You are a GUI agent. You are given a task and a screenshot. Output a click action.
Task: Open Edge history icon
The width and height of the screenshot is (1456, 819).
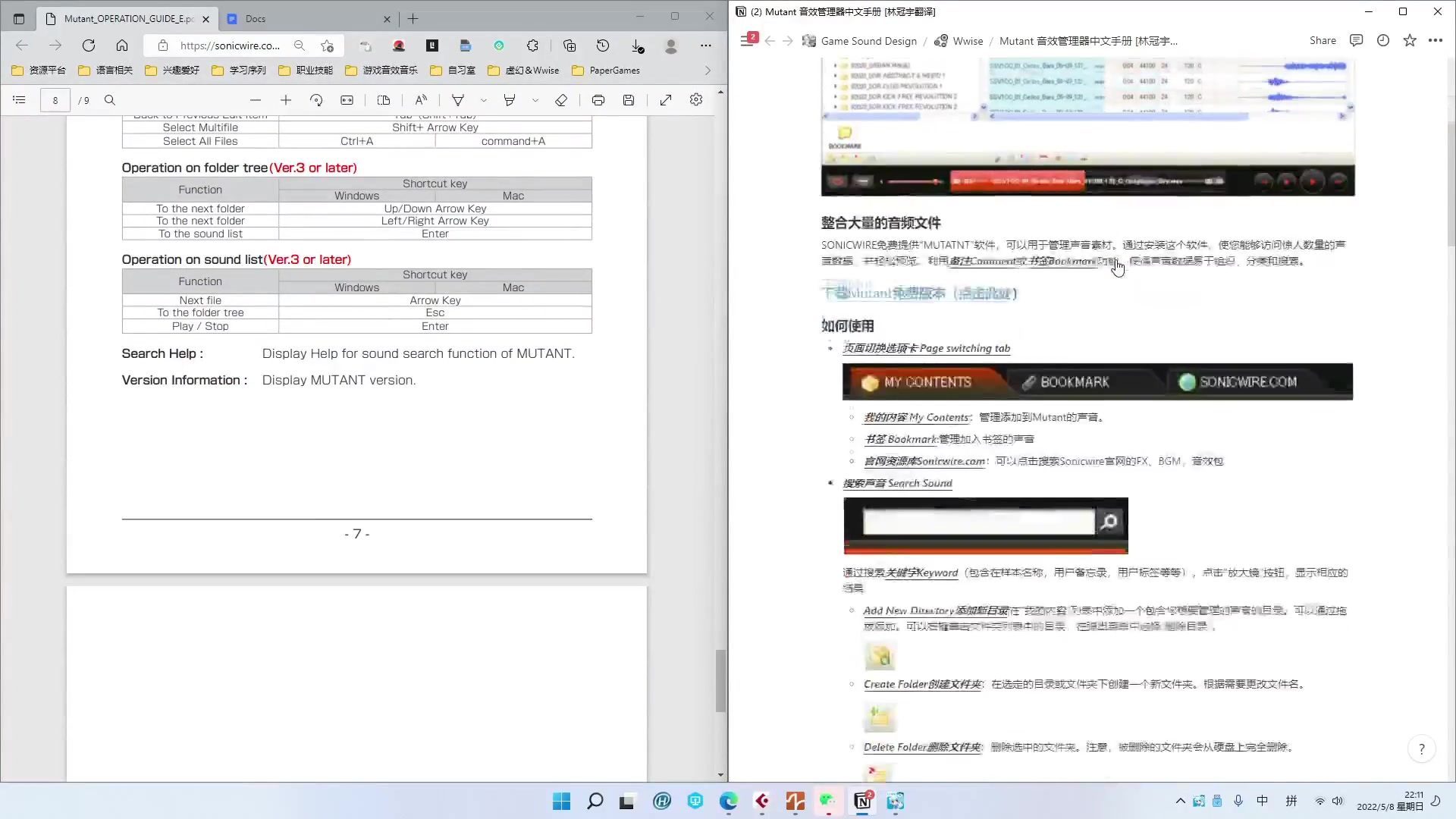point(603,45)
